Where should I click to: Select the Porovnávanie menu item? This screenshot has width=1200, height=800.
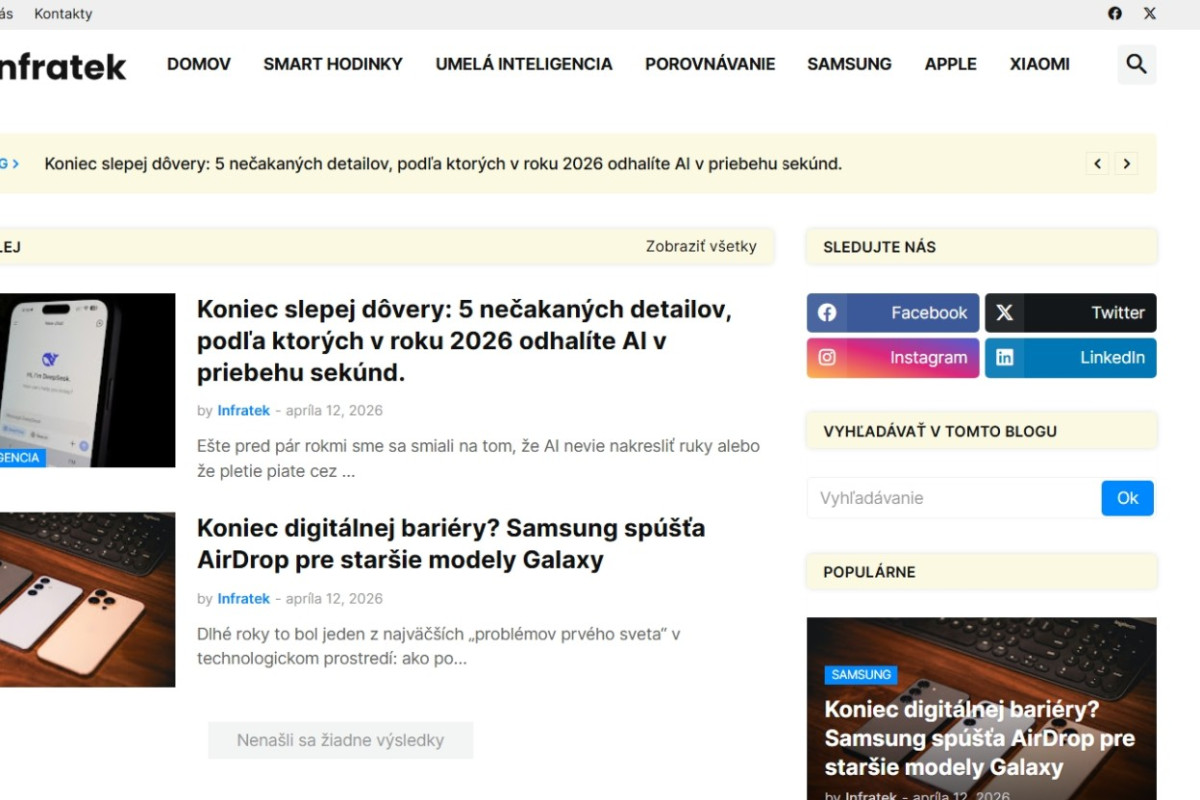(x=710, y=64)
